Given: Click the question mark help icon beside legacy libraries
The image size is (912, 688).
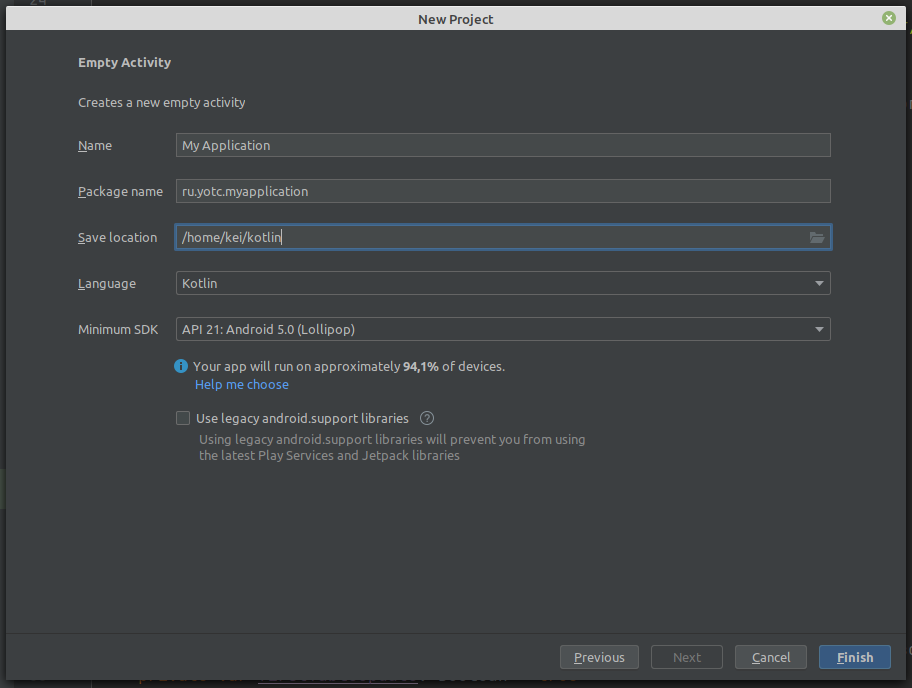Looking at the screenshot, I should [427, 418].
